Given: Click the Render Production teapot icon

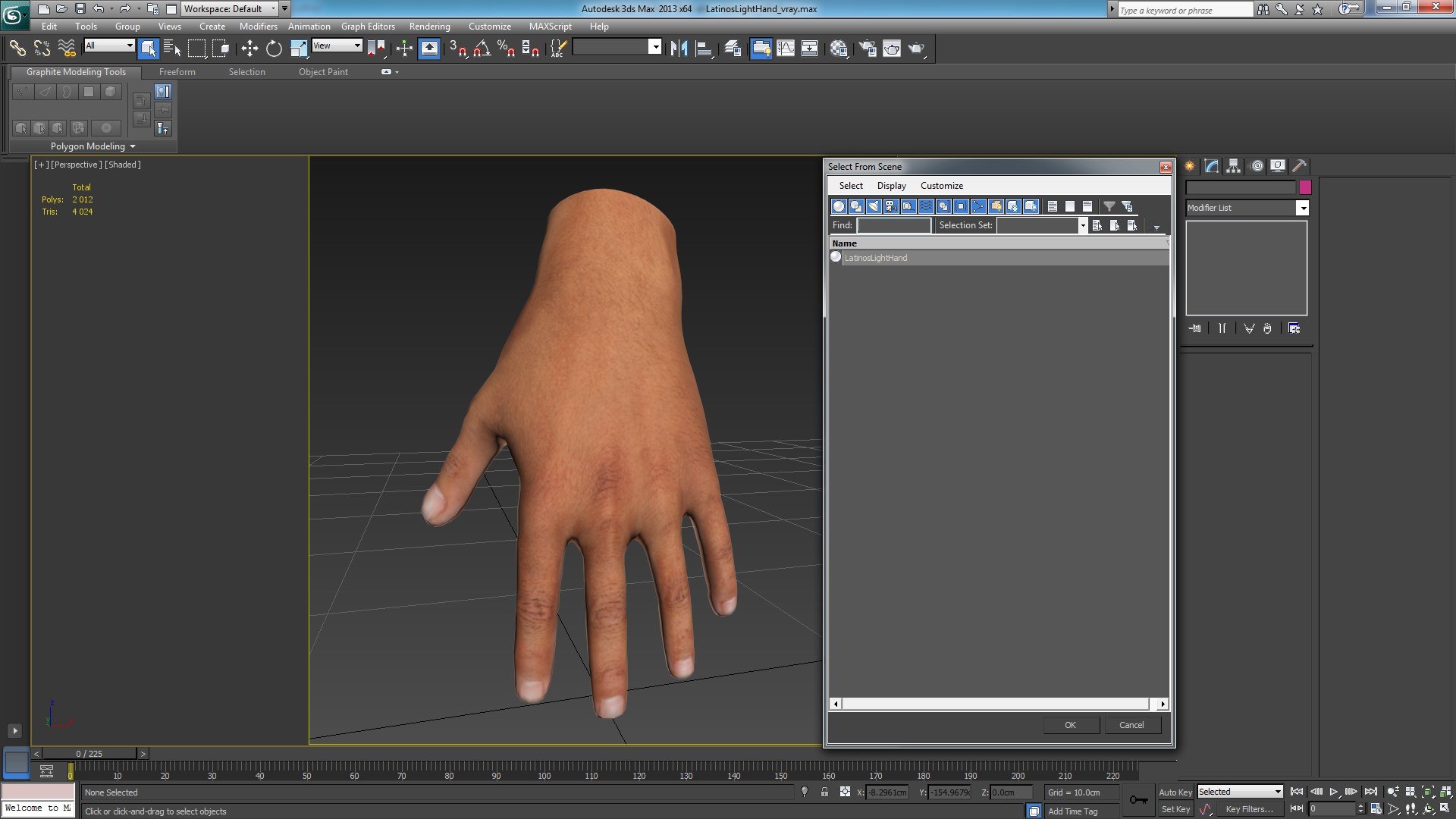Looking at the screenshot, I should point(916,49).
